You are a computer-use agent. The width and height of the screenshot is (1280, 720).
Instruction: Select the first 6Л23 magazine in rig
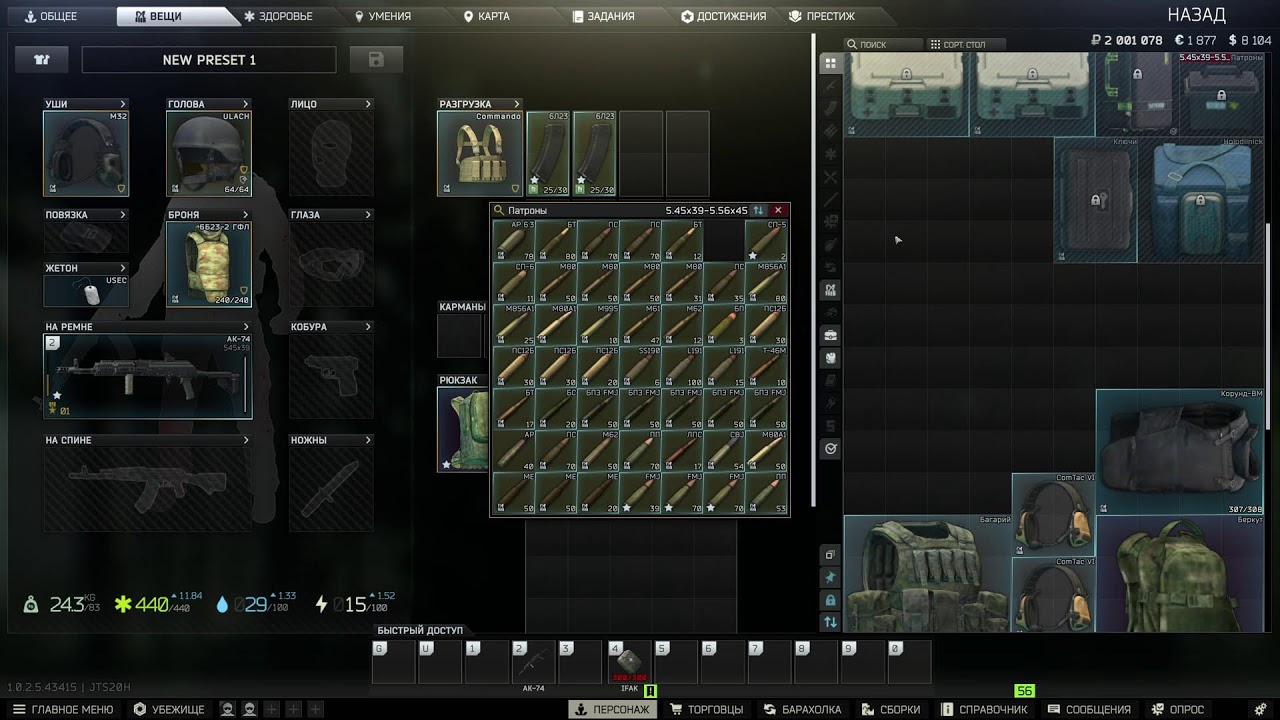click(x=548, y=153)
